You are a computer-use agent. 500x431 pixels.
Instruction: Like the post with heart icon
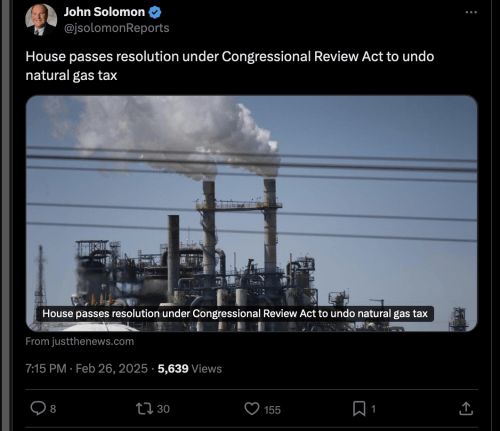pyautogui.click(x=252, y=409)
